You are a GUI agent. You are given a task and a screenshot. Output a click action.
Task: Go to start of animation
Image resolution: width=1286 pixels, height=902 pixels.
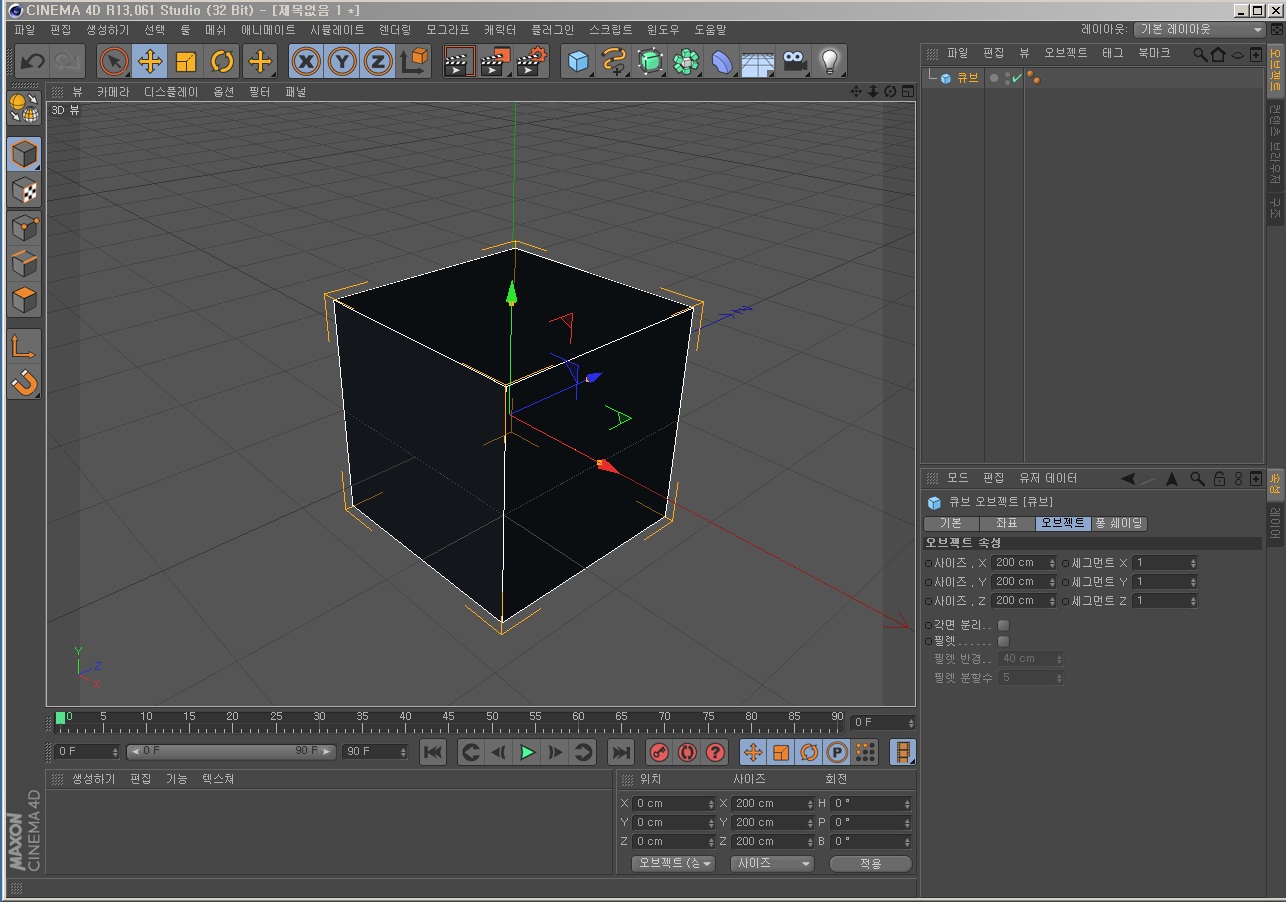tap(433, 752)
